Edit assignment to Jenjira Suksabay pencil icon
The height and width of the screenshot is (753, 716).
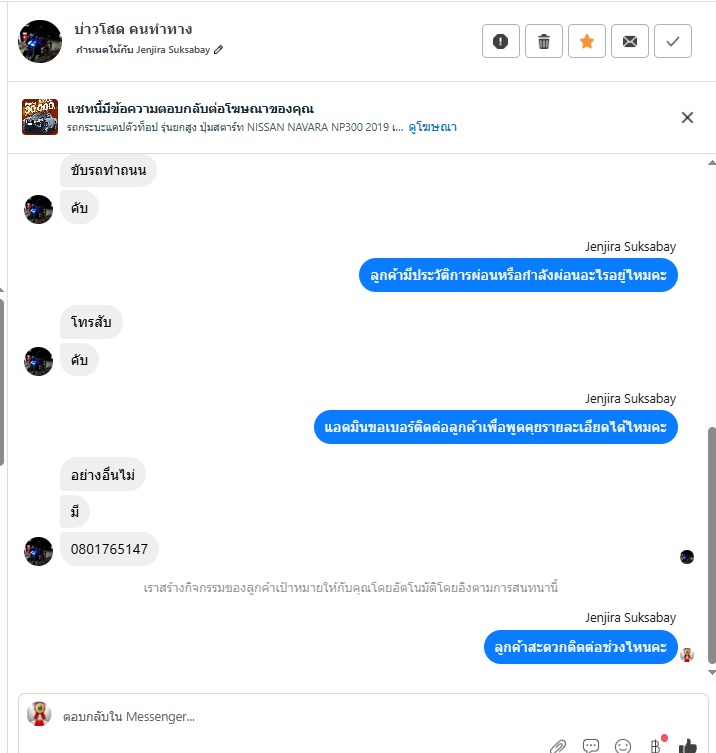(x=218, y=49)
